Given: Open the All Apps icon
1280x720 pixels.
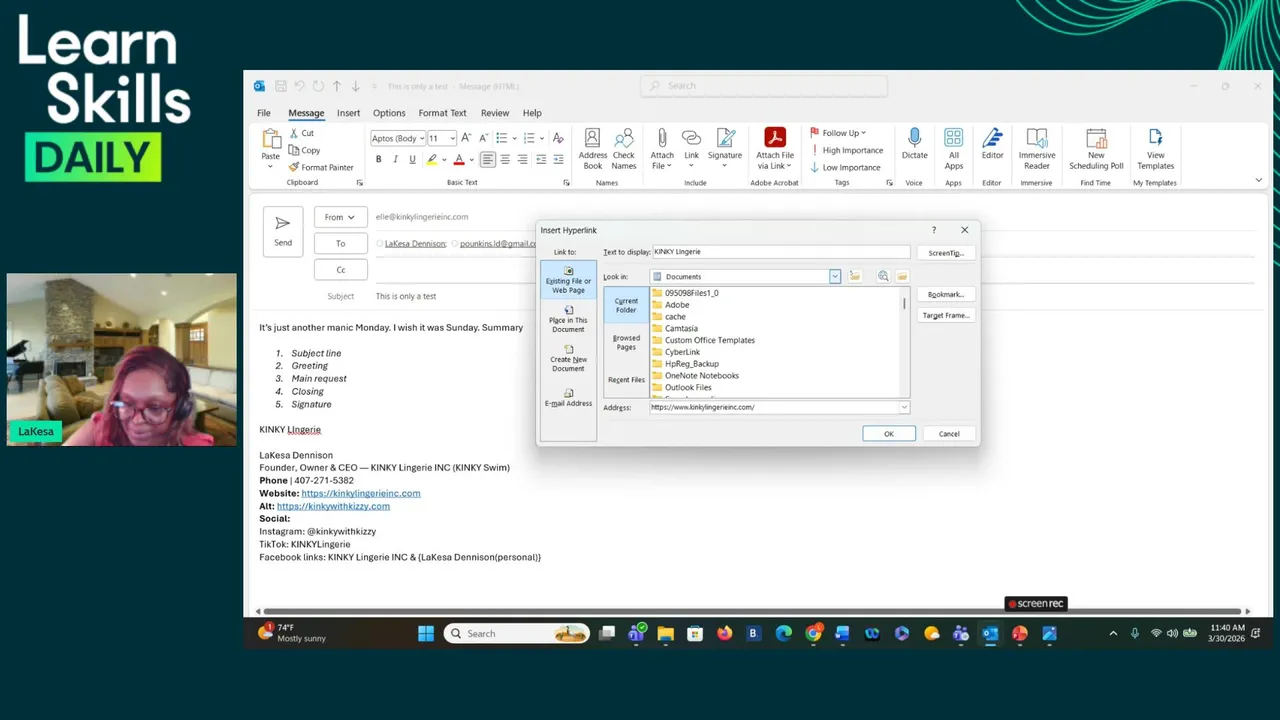Looking at the screenshot, I should [954, 138].
